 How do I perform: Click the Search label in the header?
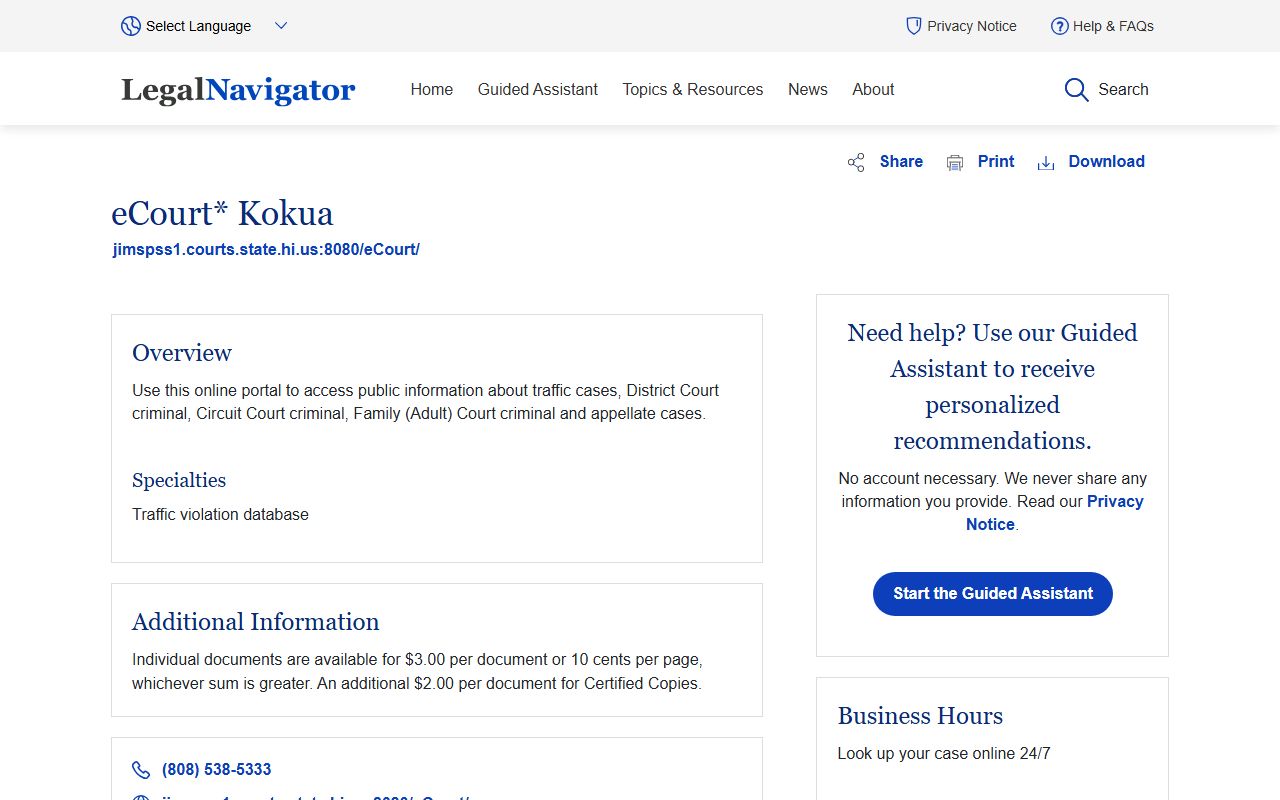tap(1123, 89)
